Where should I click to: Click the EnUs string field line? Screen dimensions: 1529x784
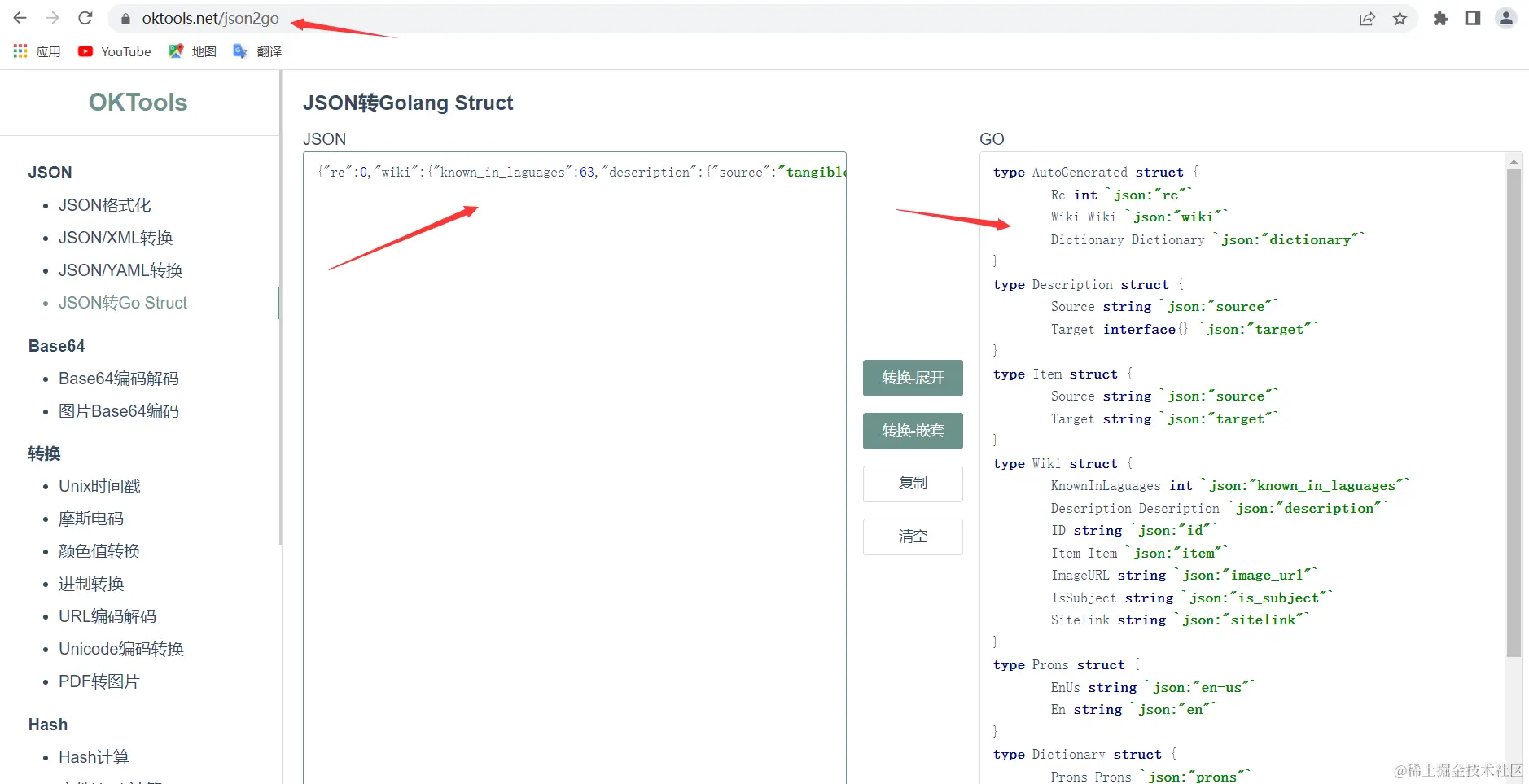[1154, 688]
